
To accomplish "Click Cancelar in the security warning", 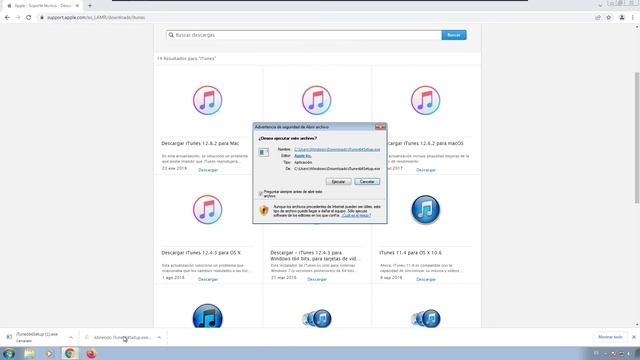I will tap(367, 182).
